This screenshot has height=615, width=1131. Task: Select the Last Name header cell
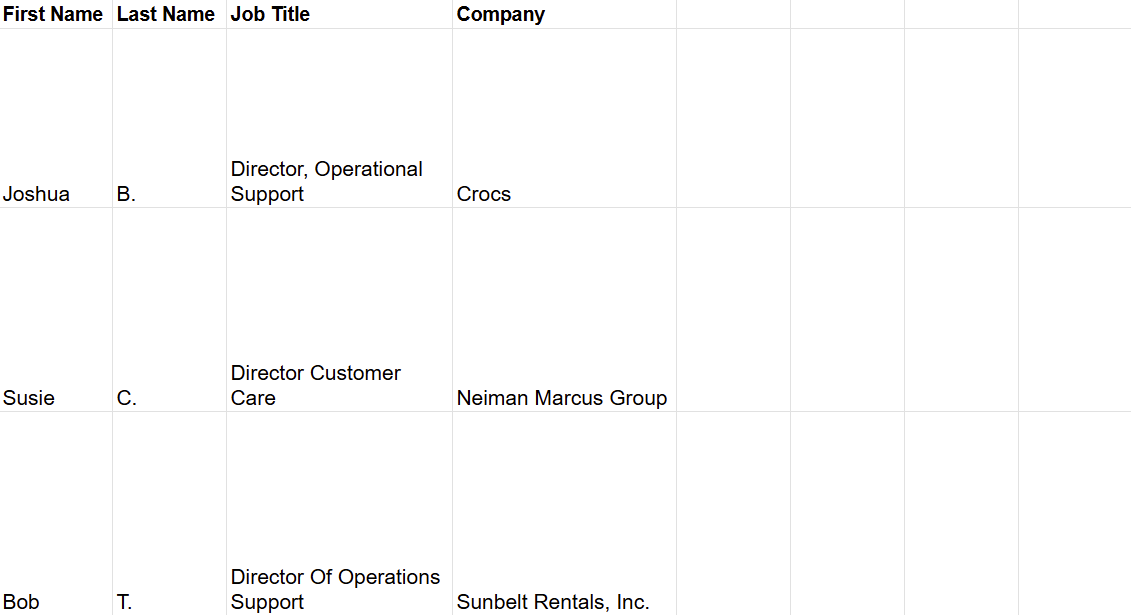pos(170,14)
